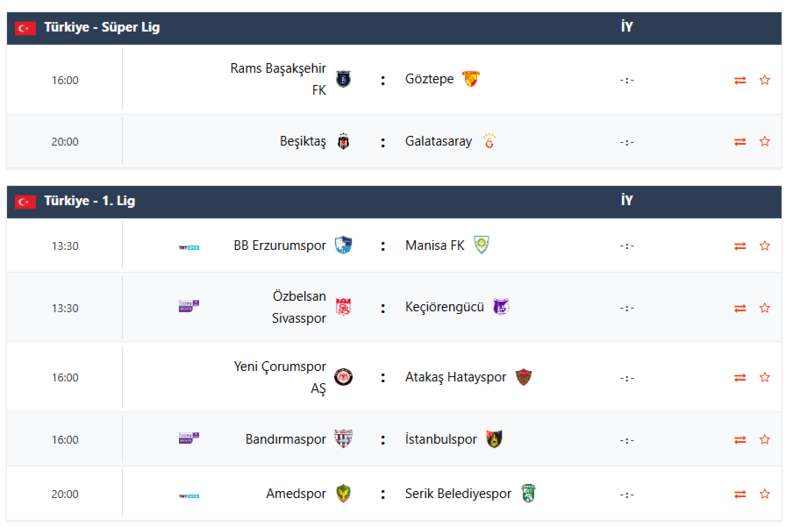Star the Başakşehir vs Göztepe match
This screenshot has height=527, width=800.
pos(765,80)
